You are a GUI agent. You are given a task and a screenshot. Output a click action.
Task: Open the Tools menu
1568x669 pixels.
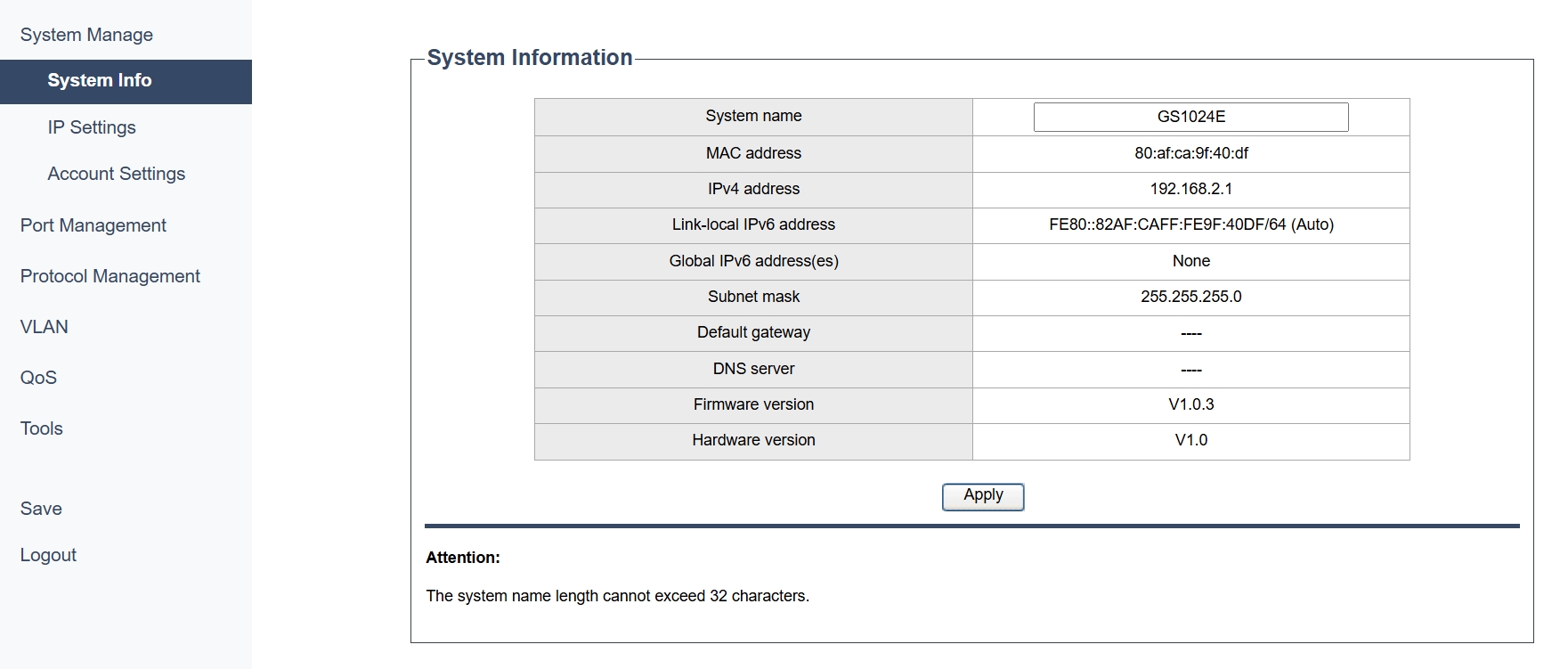tap(42, 428)
